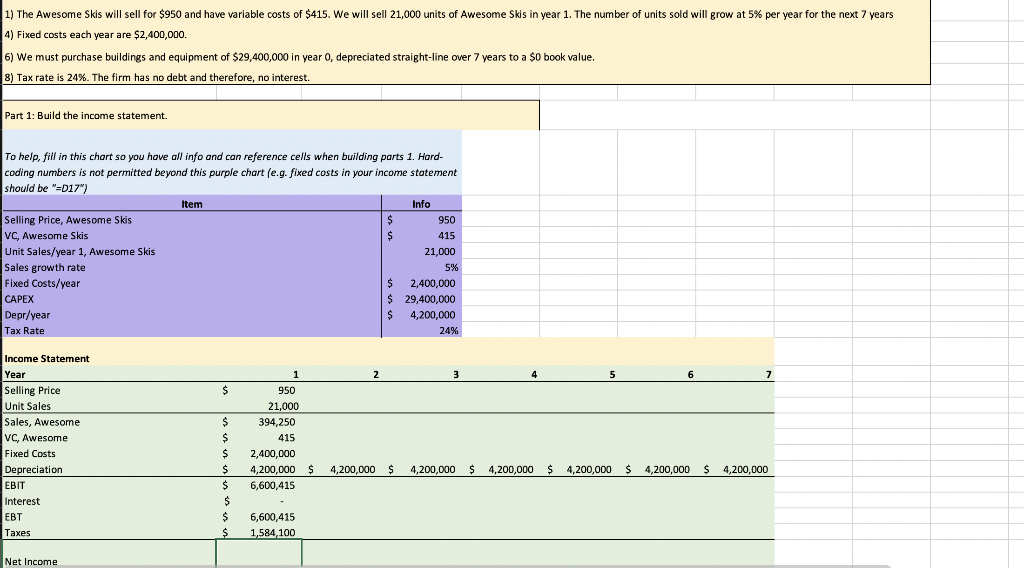Click the info chart unit sales value 21,000
Image resolution: width=1024 pixels, height=568 pixels.
(421, 251)
